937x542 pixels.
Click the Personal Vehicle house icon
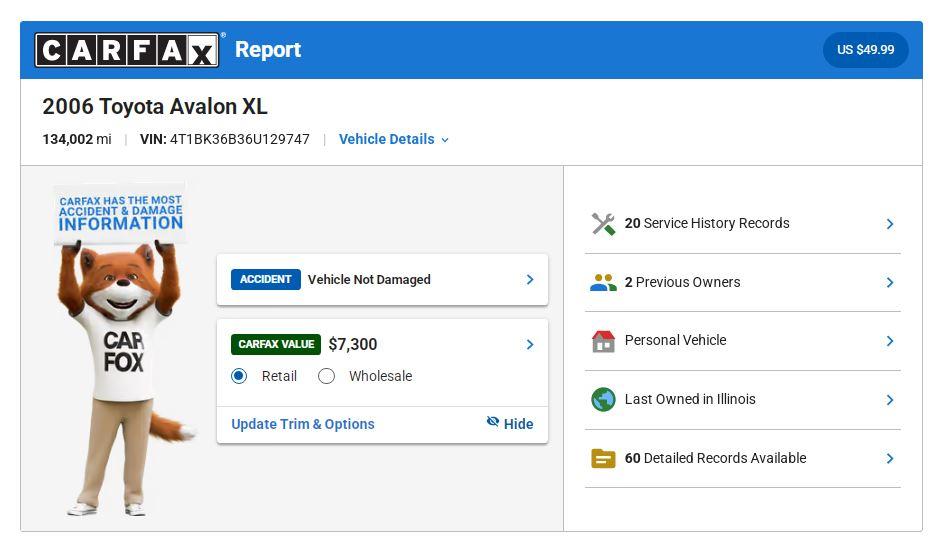tap(603, 341)
